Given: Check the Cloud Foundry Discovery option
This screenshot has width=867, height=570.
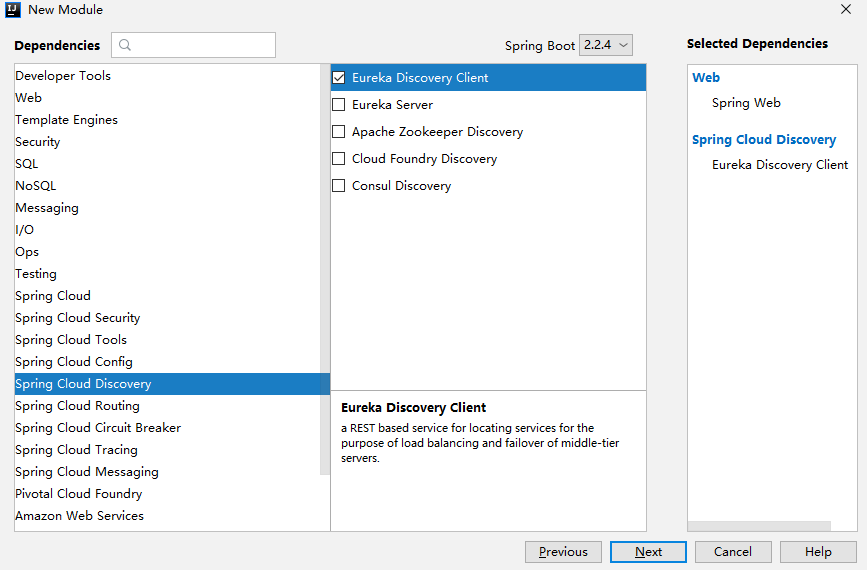Looking at the screenshot, I should pyautogui.click(x=338, y=159).
